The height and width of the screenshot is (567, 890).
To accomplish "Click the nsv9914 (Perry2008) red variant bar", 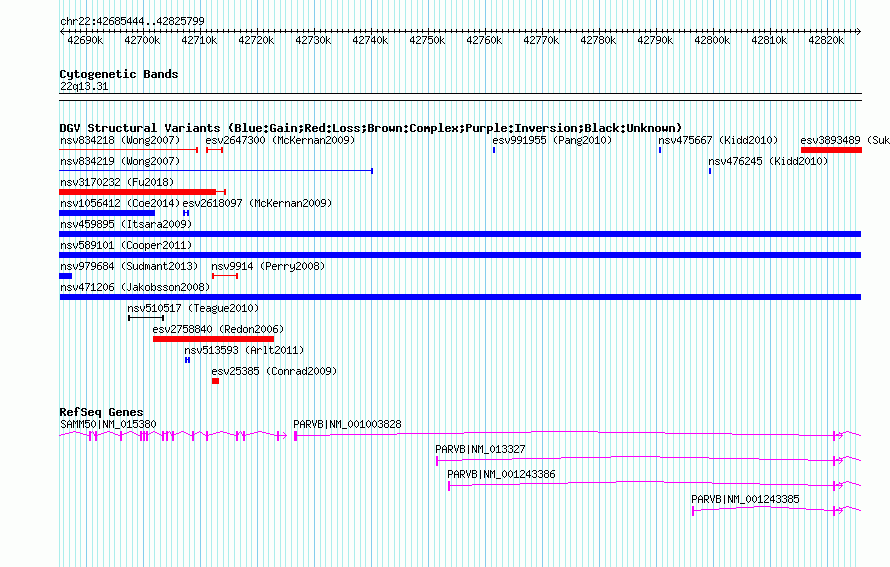I will tap(225, 276).
